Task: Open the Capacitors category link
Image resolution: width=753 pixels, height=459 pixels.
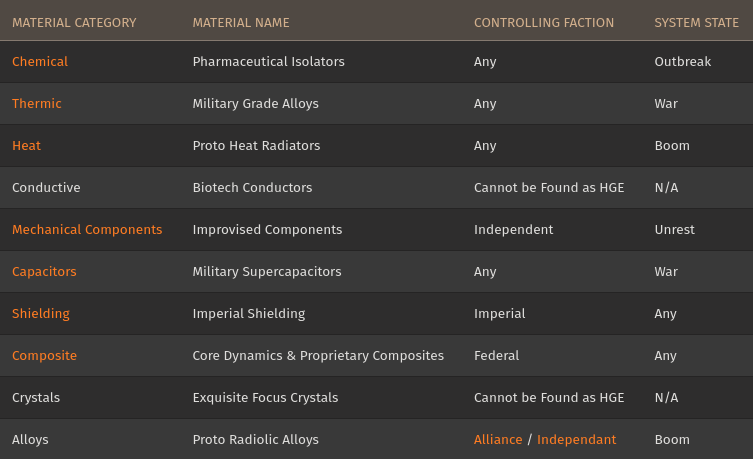Action: click(44, 272)
